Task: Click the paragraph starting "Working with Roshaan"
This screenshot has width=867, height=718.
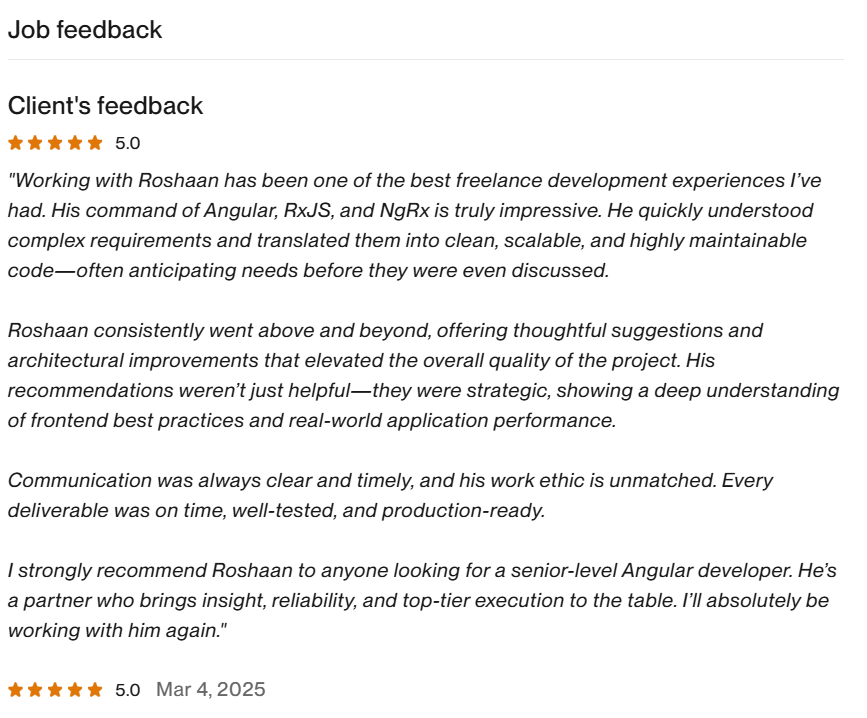Action: (415, 225)
